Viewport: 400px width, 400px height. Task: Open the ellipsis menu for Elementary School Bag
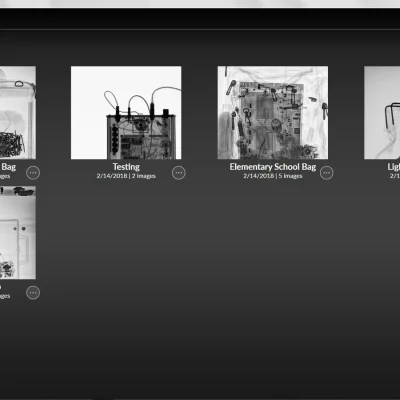tap(326, 173)
